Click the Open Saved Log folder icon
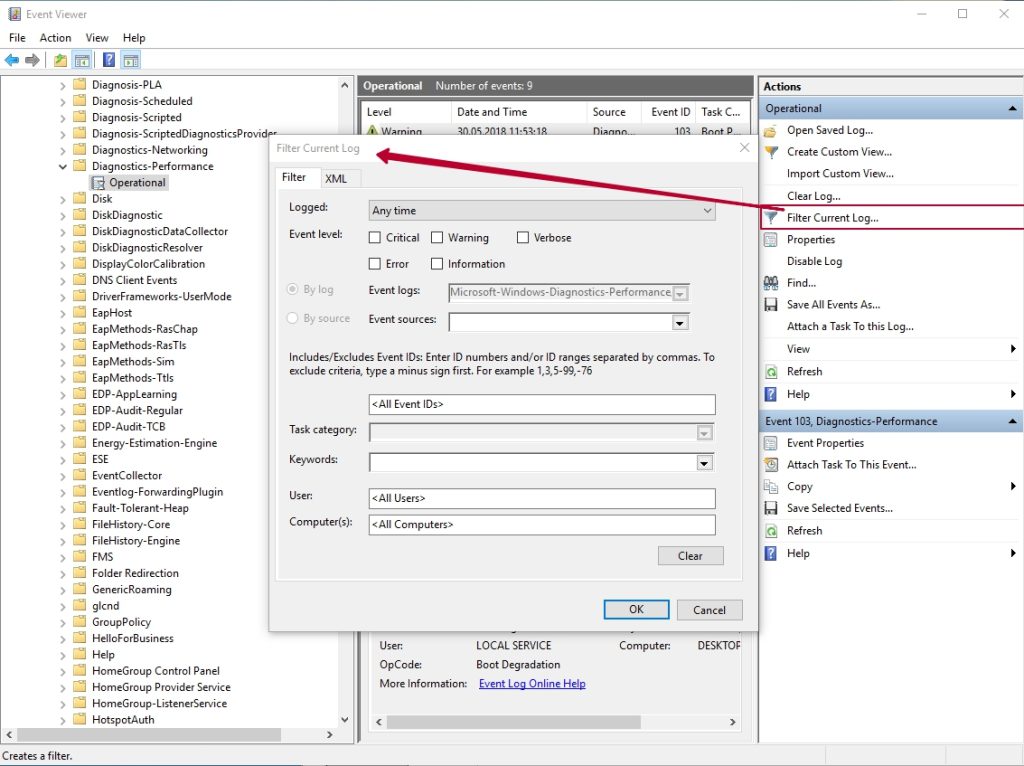 point(771,131)
